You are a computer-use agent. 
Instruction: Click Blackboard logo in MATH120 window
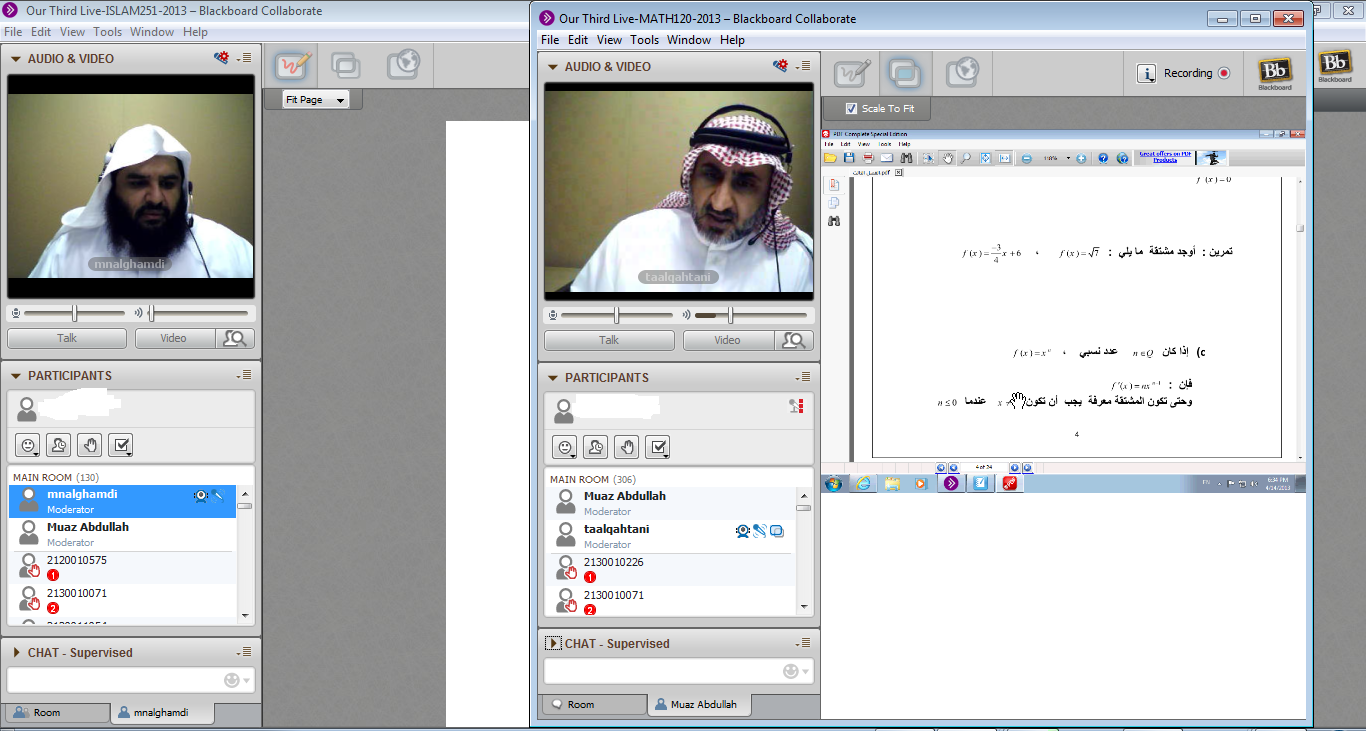pyautogui.click(x=1275, y=73)
